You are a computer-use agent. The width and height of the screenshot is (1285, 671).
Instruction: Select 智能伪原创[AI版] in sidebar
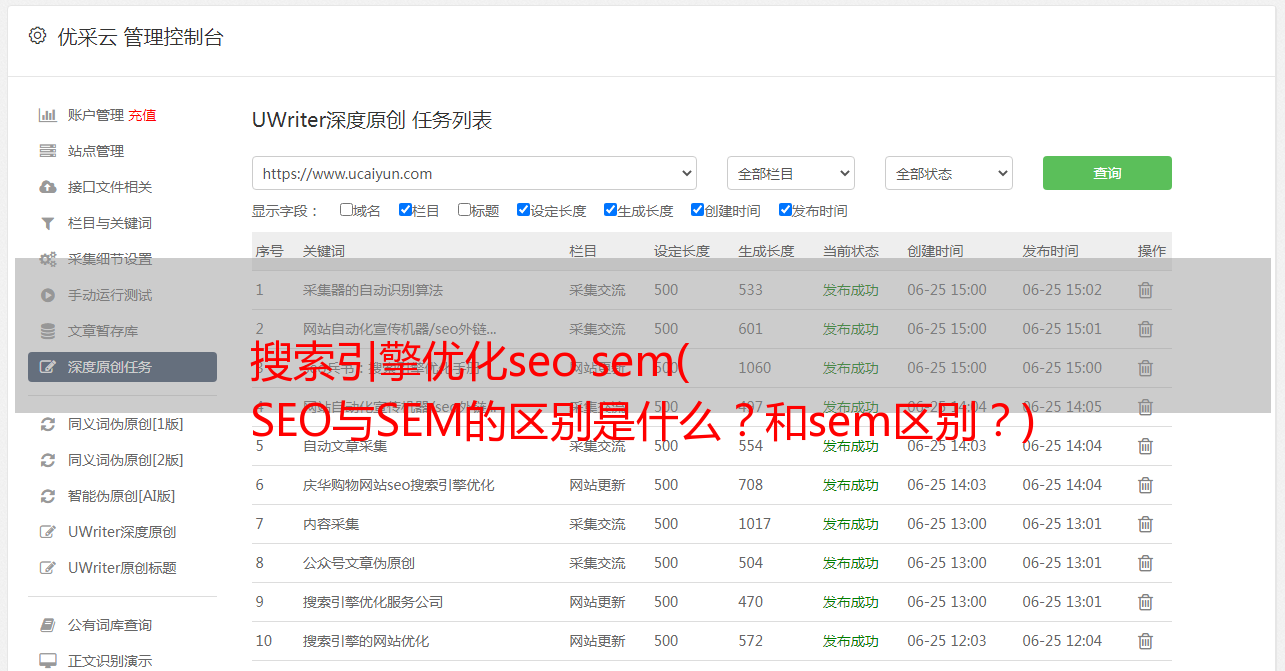pos(122,496)
